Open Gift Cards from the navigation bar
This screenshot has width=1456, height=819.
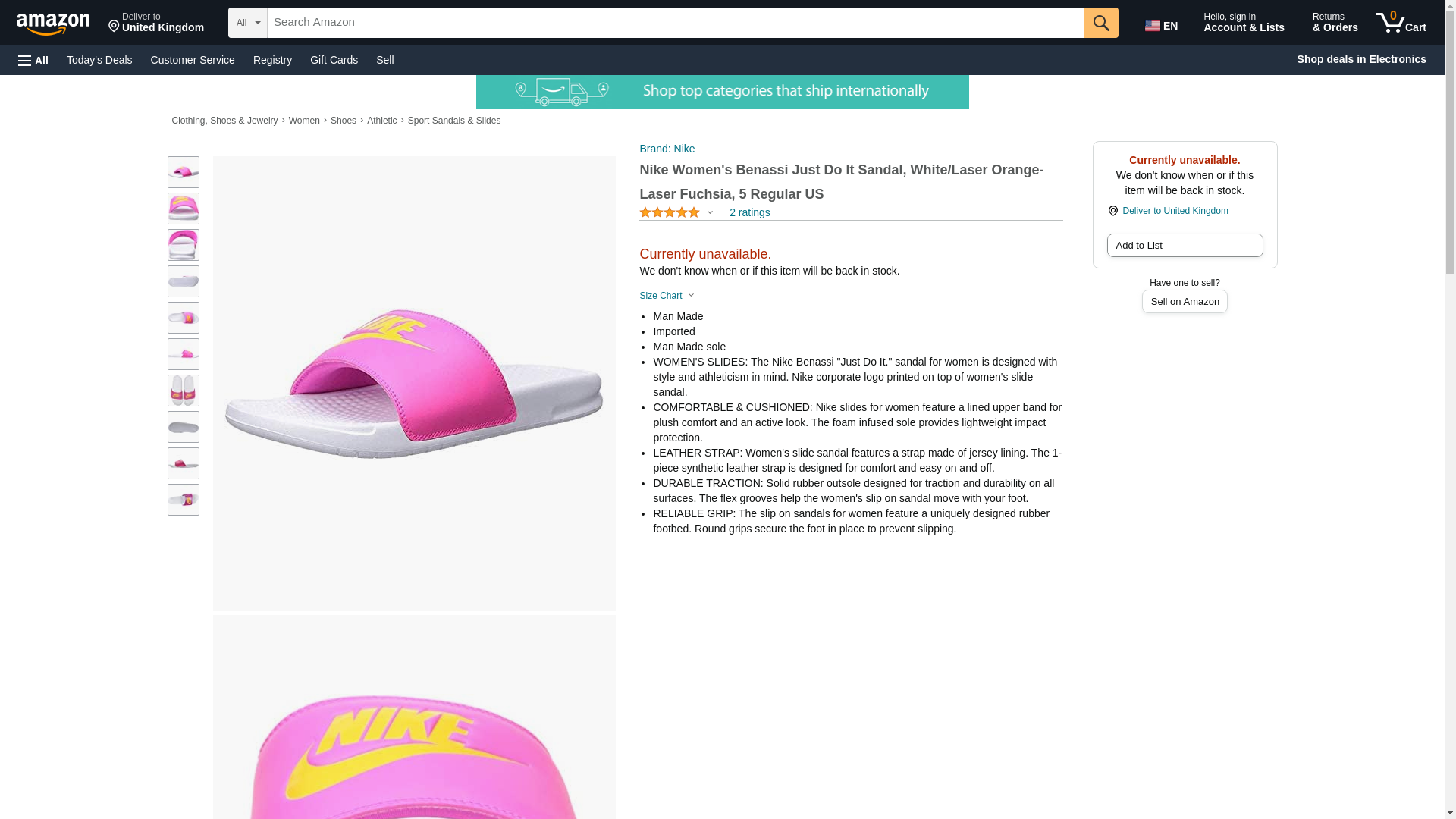334,60
